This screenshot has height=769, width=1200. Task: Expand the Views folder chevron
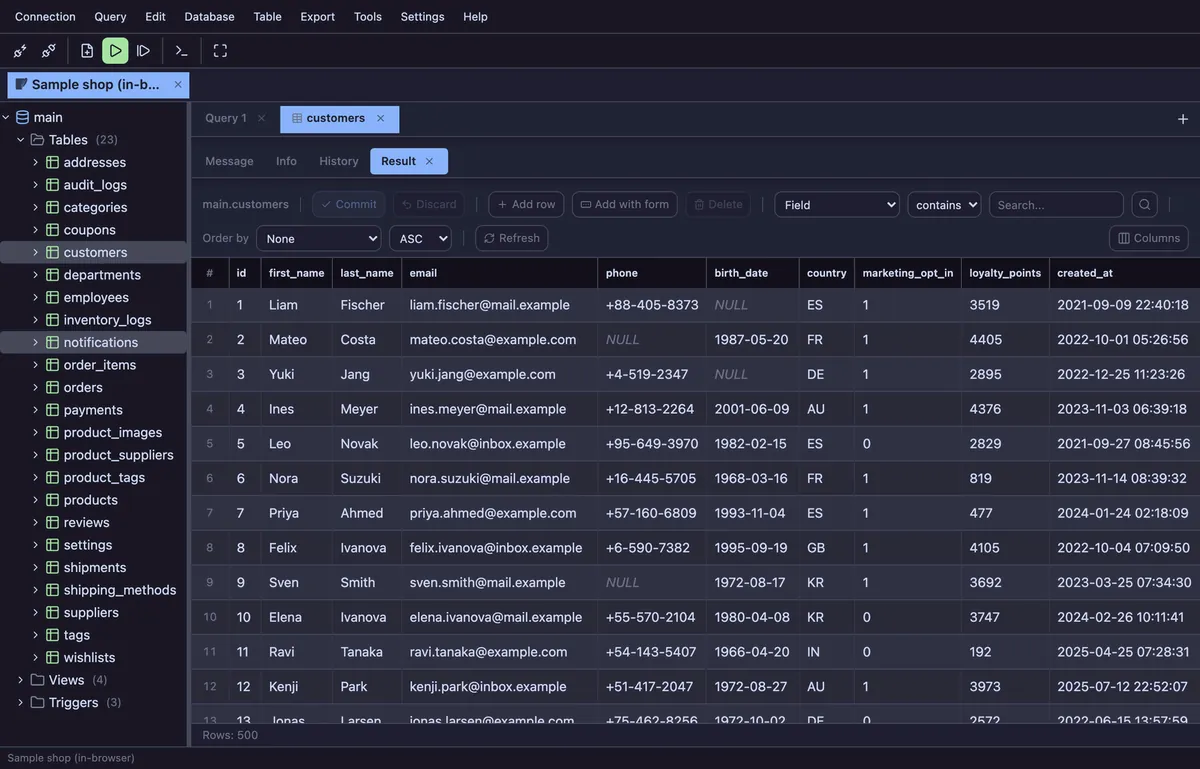pyautogui.click(x=20, y=680)
